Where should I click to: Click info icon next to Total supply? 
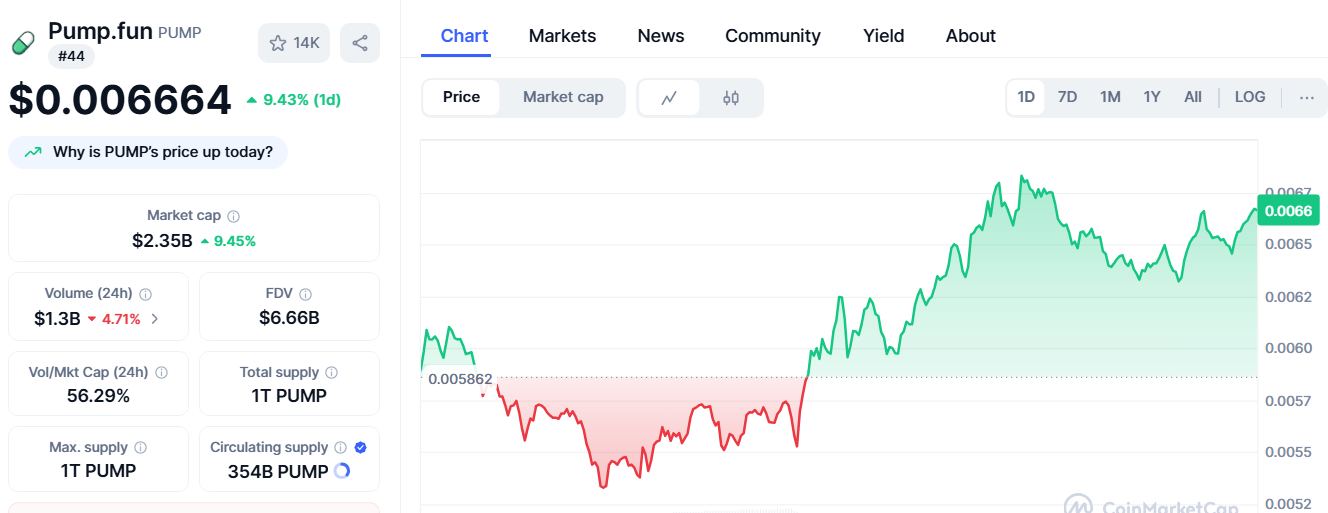332,372
